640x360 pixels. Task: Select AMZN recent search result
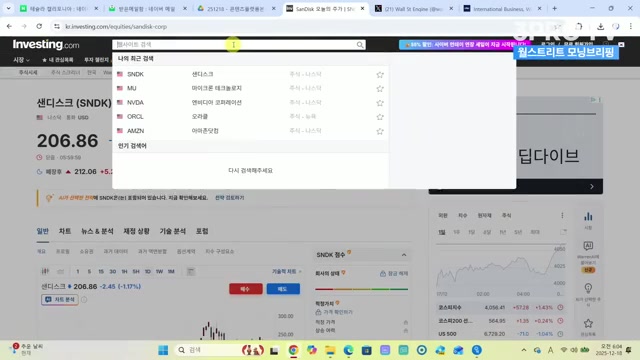[x=250, y=131]
